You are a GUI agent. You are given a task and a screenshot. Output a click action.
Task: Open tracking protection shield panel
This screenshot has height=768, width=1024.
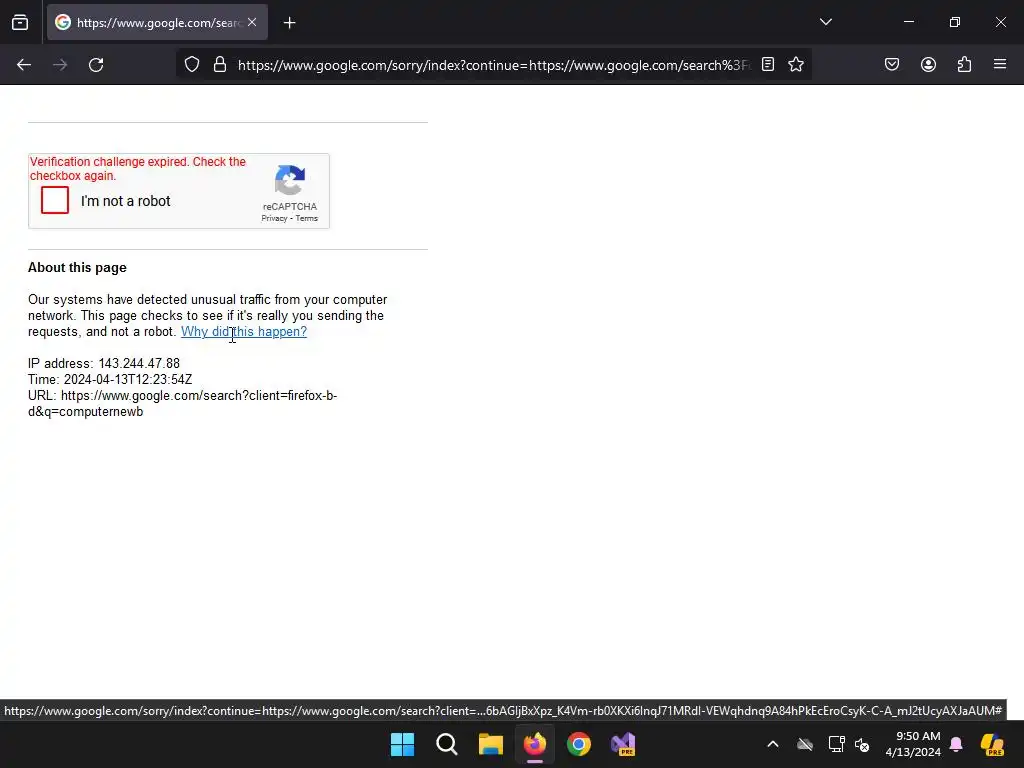(x=191, y=65)
